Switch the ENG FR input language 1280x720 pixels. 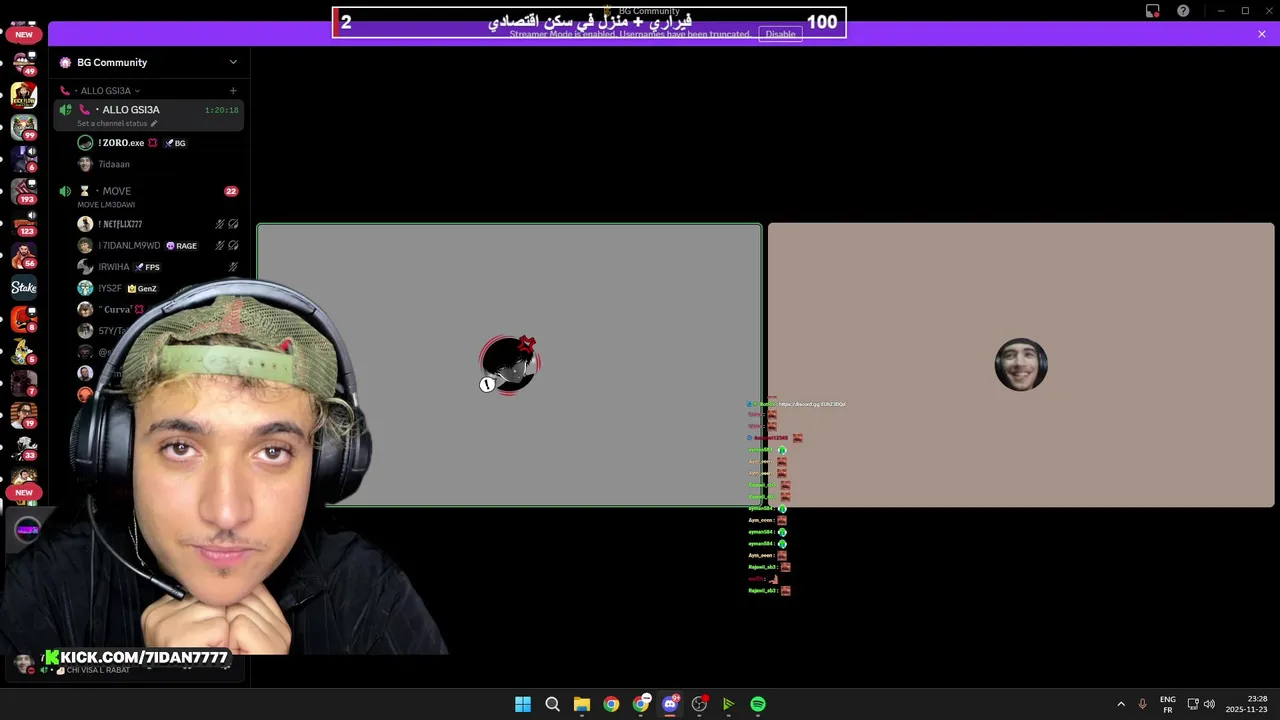[1168, 704]
